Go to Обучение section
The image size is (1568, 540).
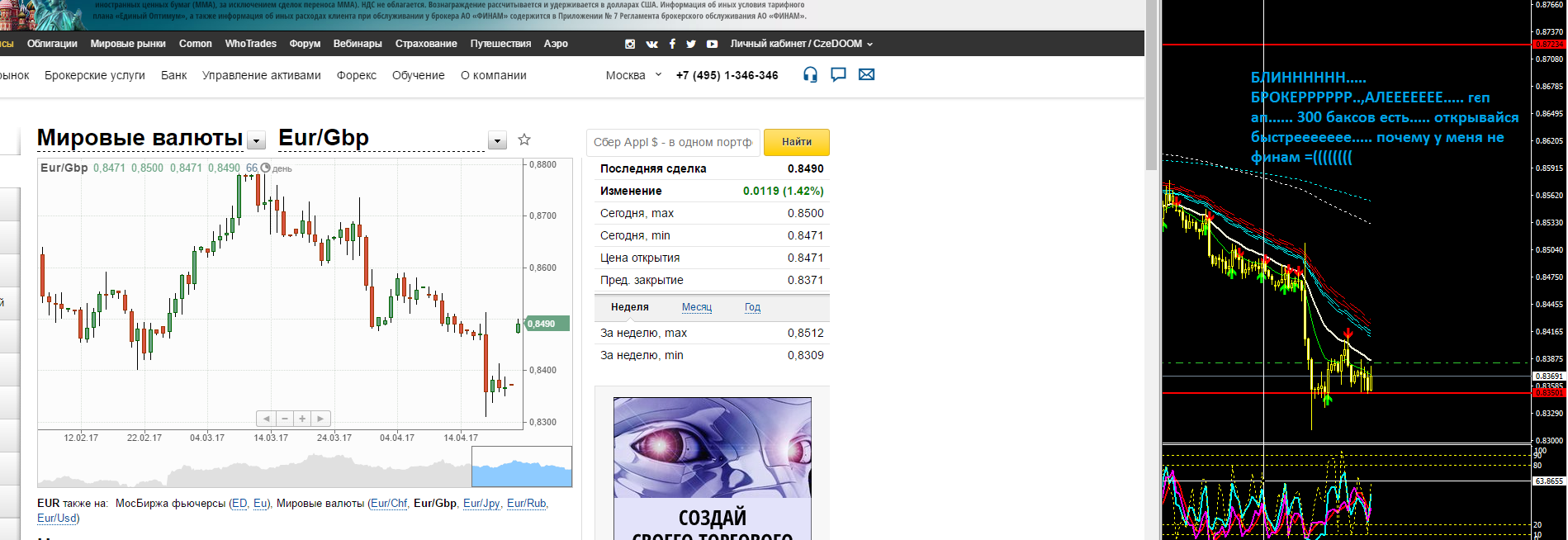click(x=419, y=75)
